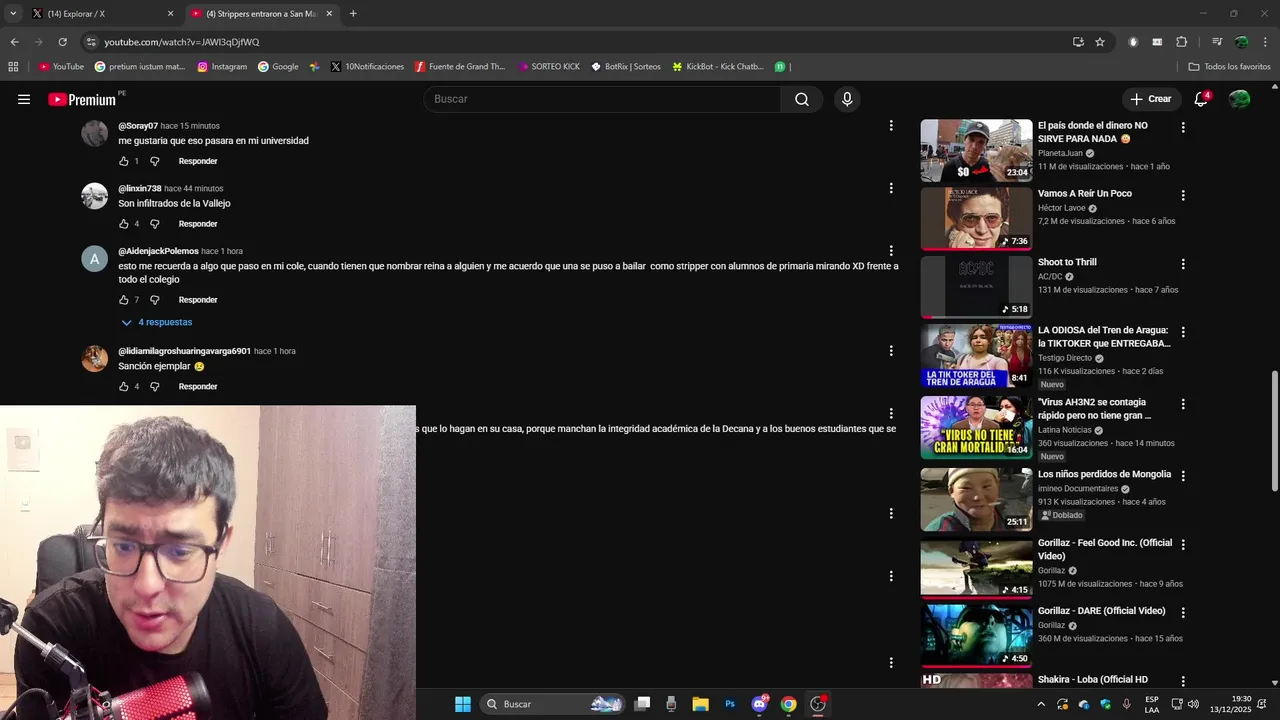
Task: Click the YouTube Buscar search field
Action: click(604, 99)
